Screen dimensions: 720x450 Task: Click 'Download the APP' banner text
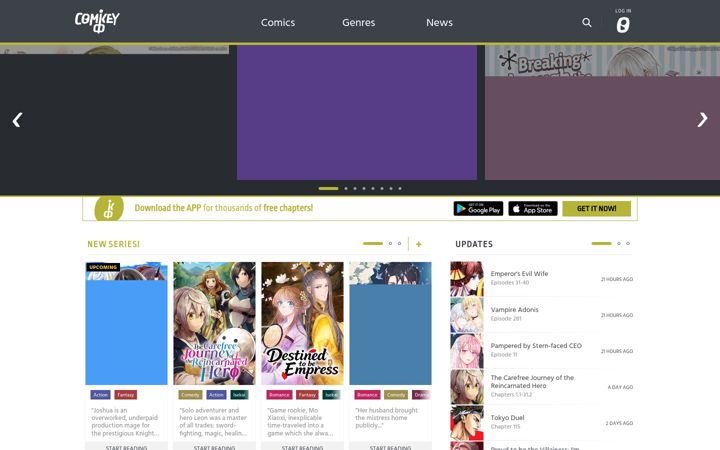[x=224, y=208]
